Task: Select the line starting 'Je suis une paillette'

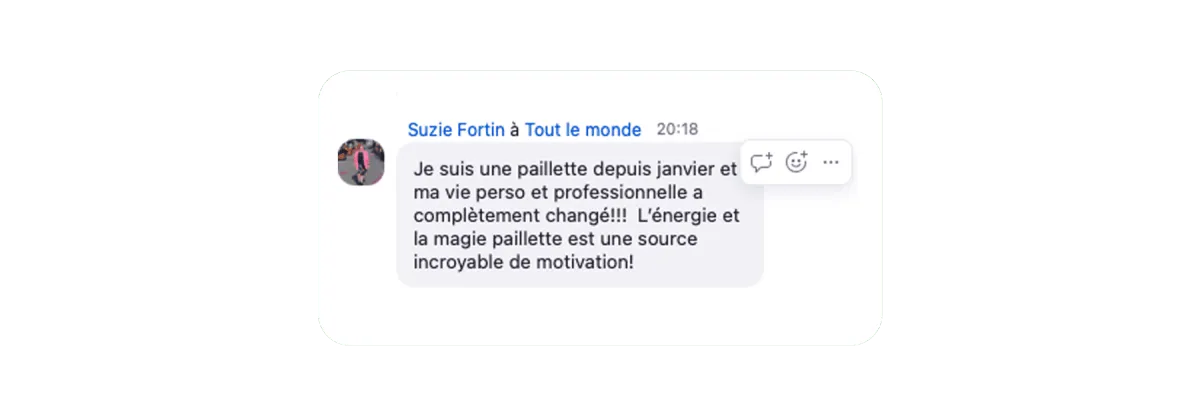Action: click(x=574, y=170)
